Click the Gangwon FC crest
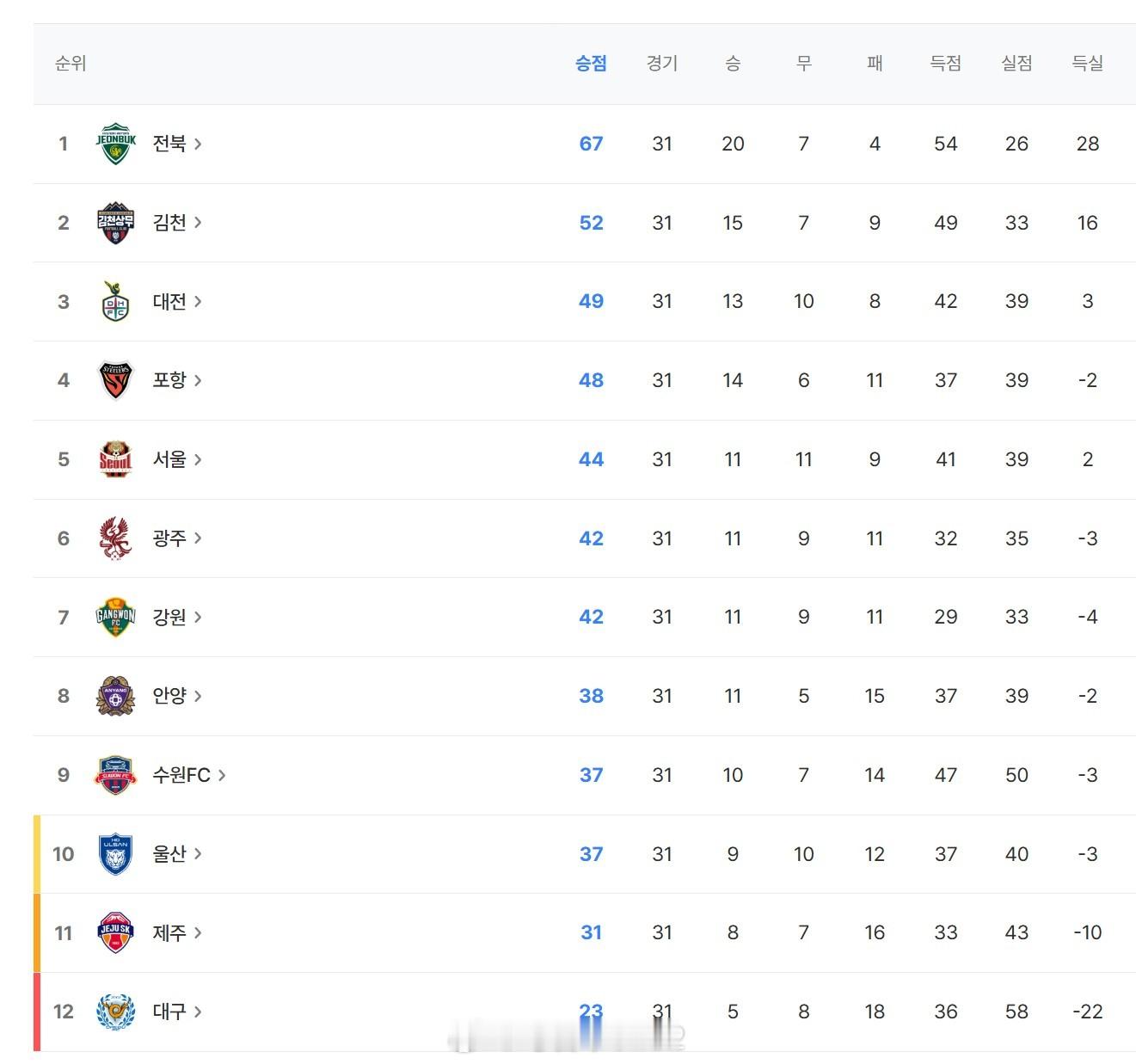Image resolution: width=1136 pixels, height=1064 pixels. coord(115,617)
